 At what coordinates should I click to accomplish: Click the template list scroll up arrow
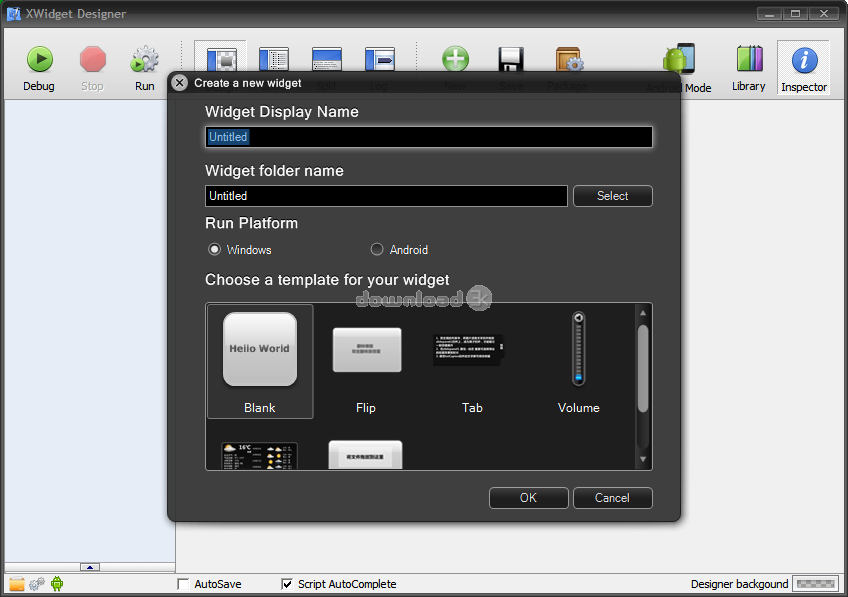(x=643, y=313)
